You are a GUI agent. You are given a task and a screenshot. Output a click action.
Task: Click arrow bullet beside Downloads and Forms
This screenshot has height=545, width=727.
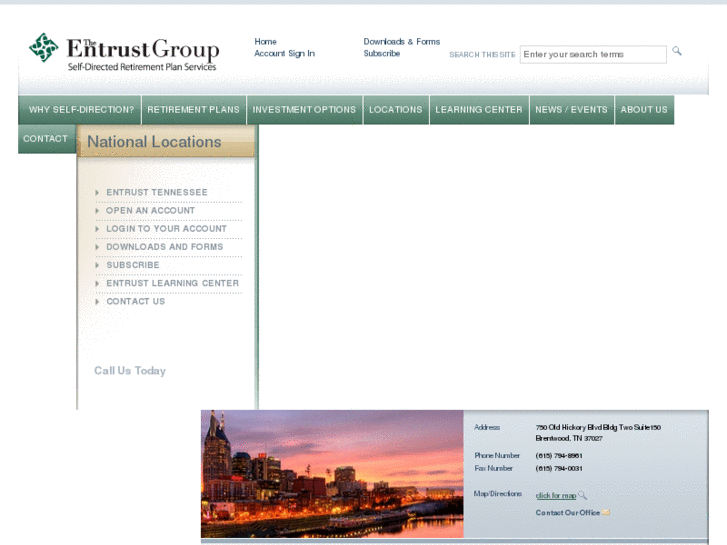[x=97, y=247]
